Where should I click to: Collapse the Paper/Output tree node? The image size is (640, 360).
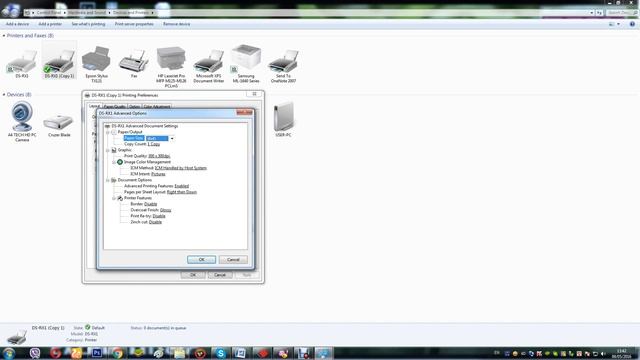108,132
